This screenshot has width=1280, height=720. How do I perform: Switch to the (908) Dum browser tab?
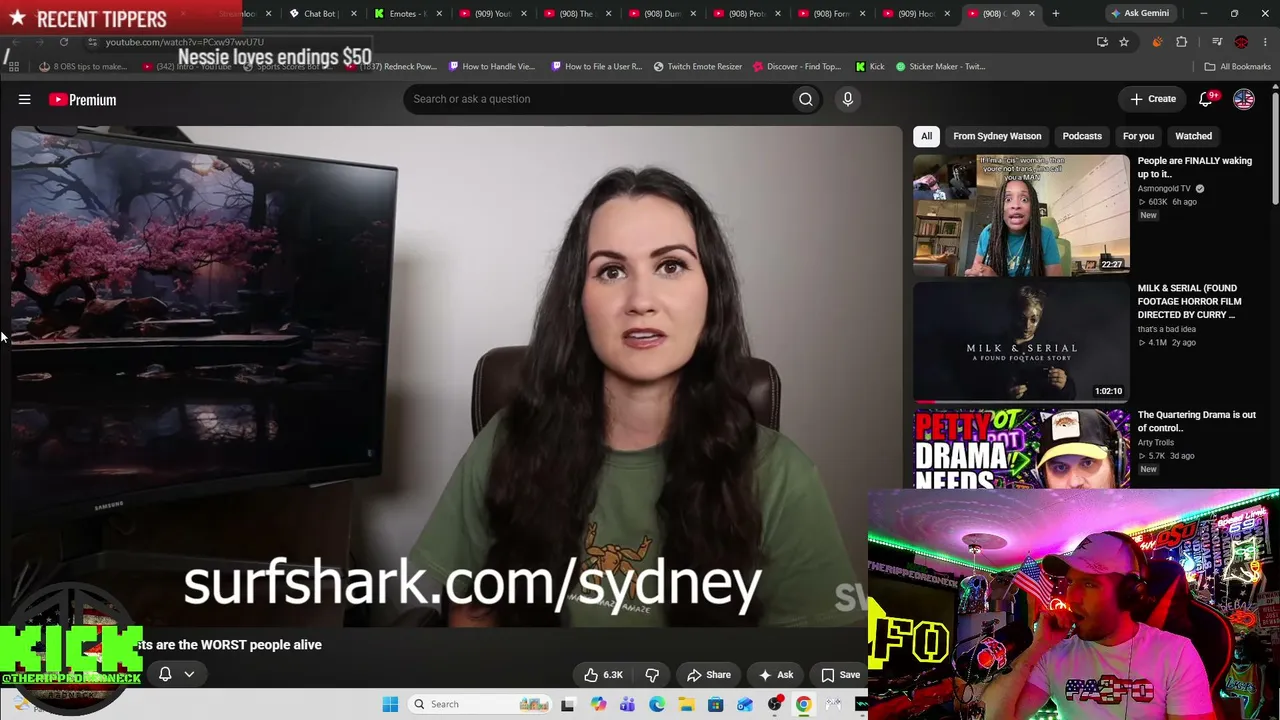663,14
